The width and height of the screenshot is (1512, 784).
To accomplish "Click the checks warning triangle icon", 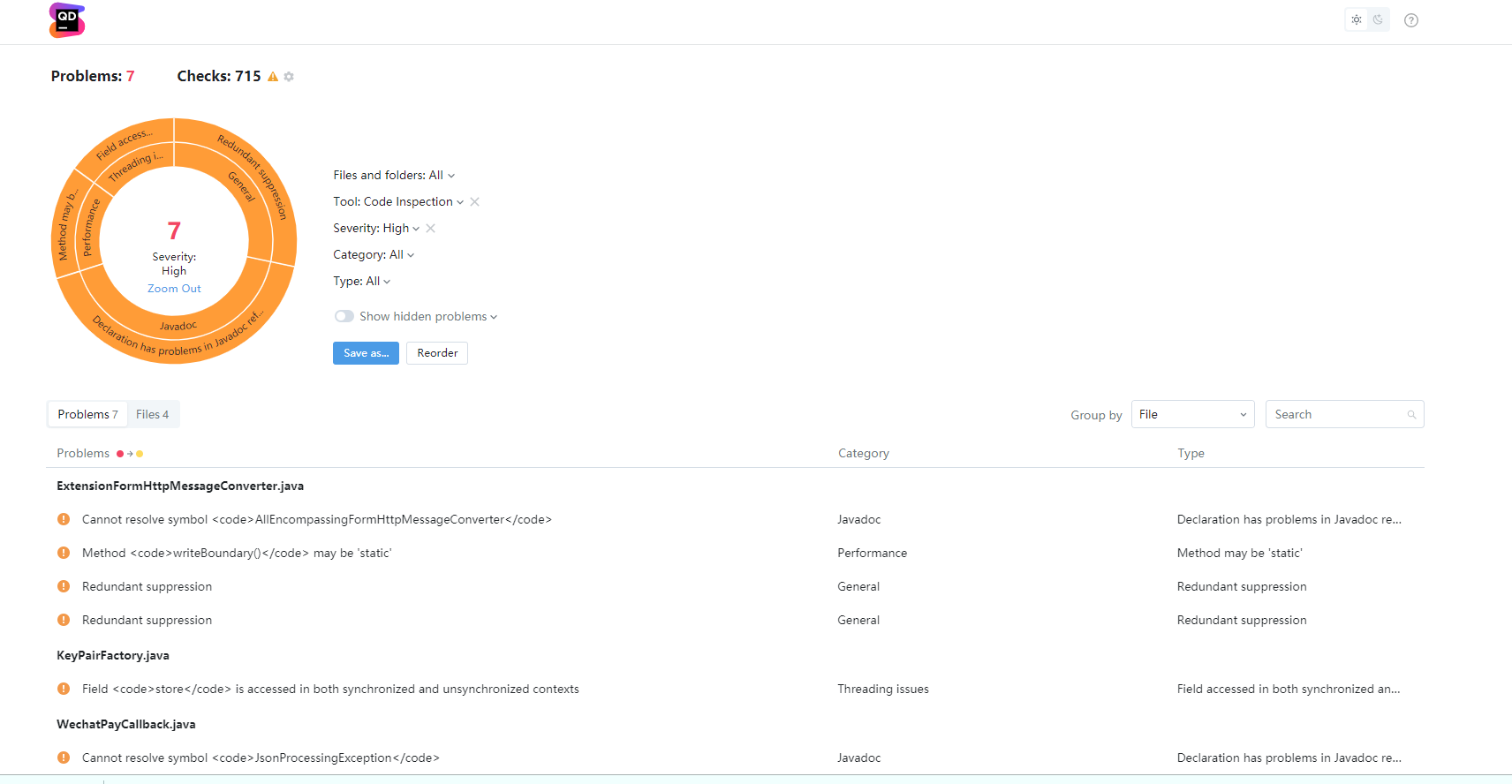I will pos(273,77).
